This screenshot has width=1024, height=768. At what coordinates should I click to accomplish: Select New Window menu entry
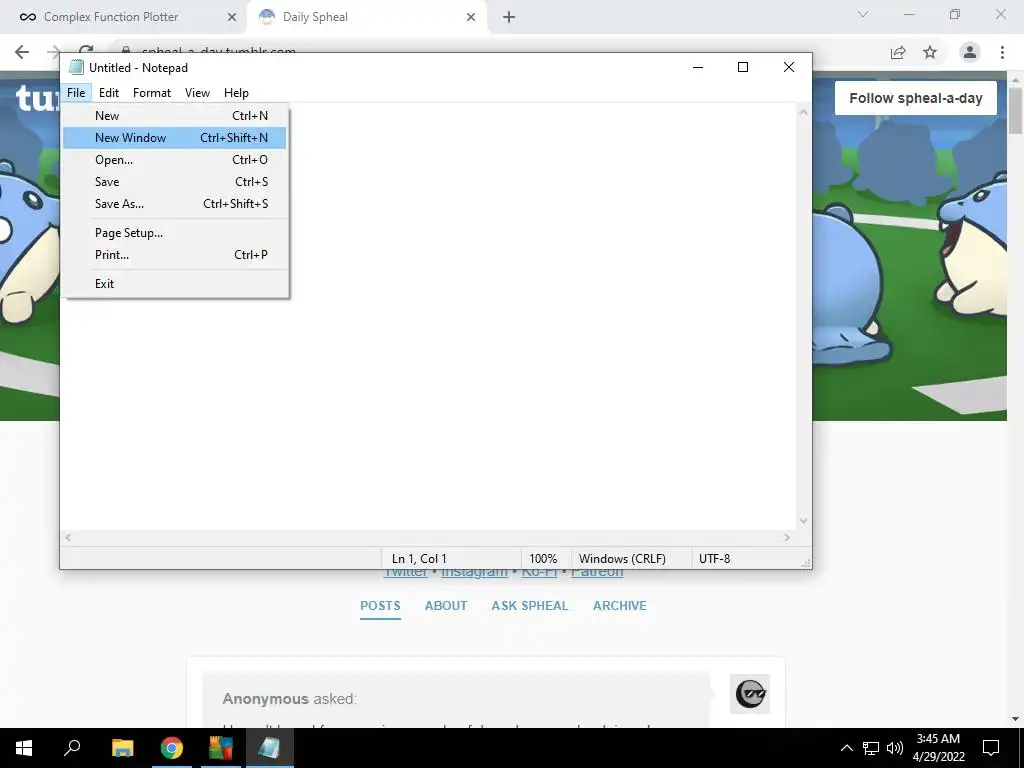174,138
